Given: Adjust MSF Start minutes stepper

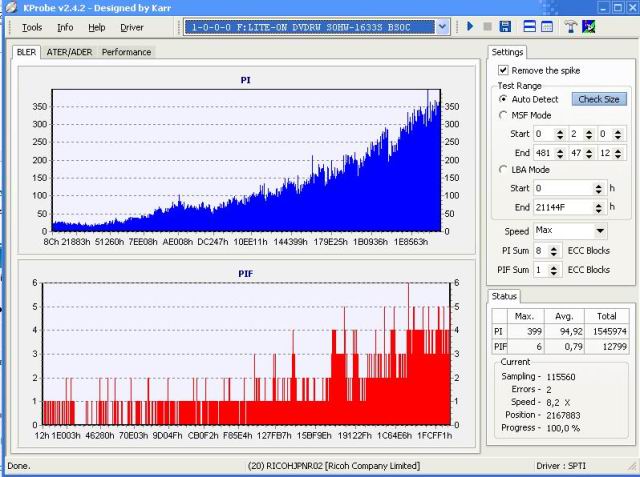Looking at the screenshot, I should [560, 134].
